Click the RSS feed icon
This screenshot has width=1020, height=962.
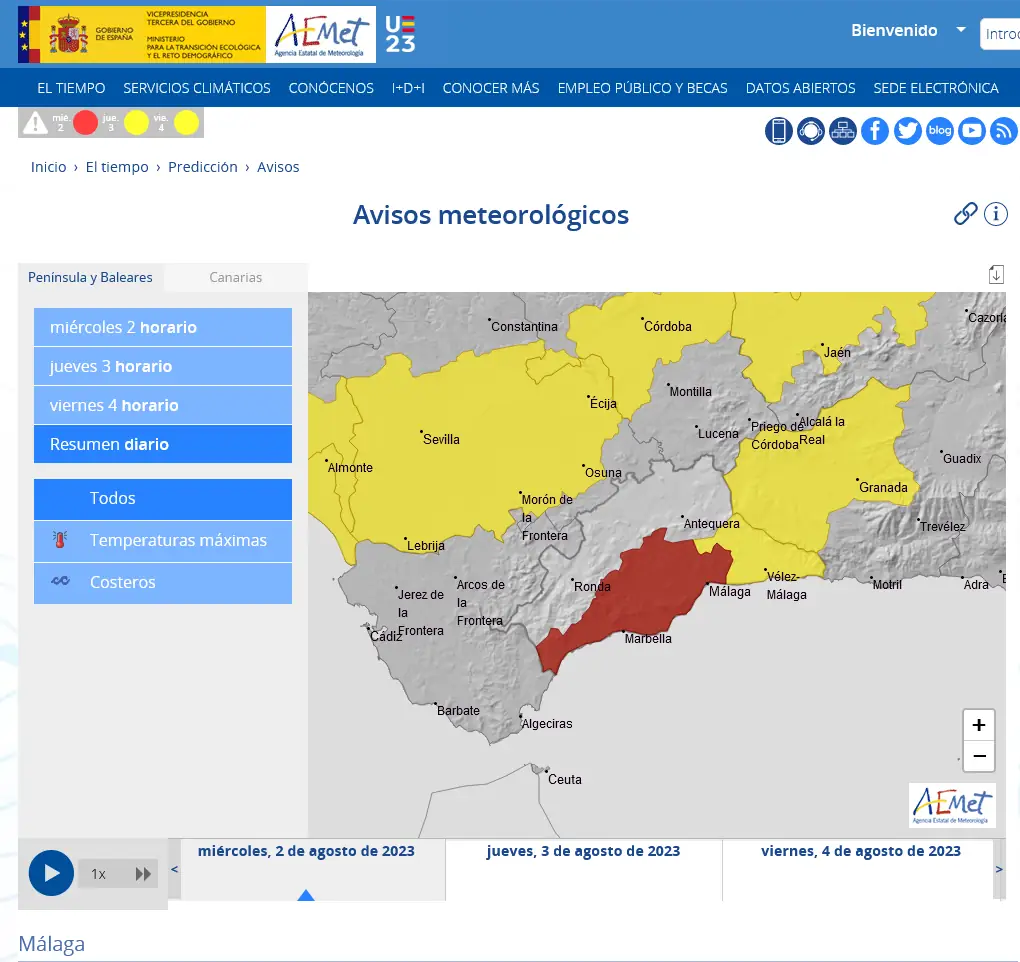click(1003, 131)
